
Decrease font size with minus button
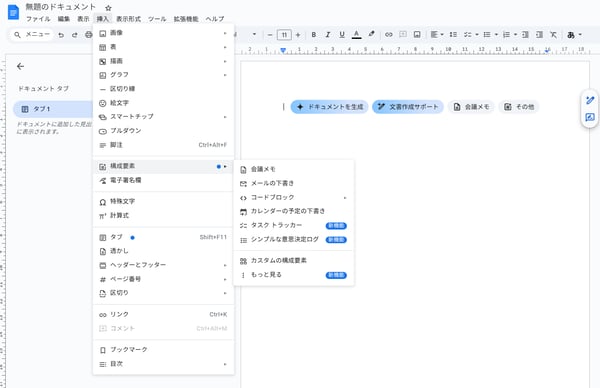(270, 35)
